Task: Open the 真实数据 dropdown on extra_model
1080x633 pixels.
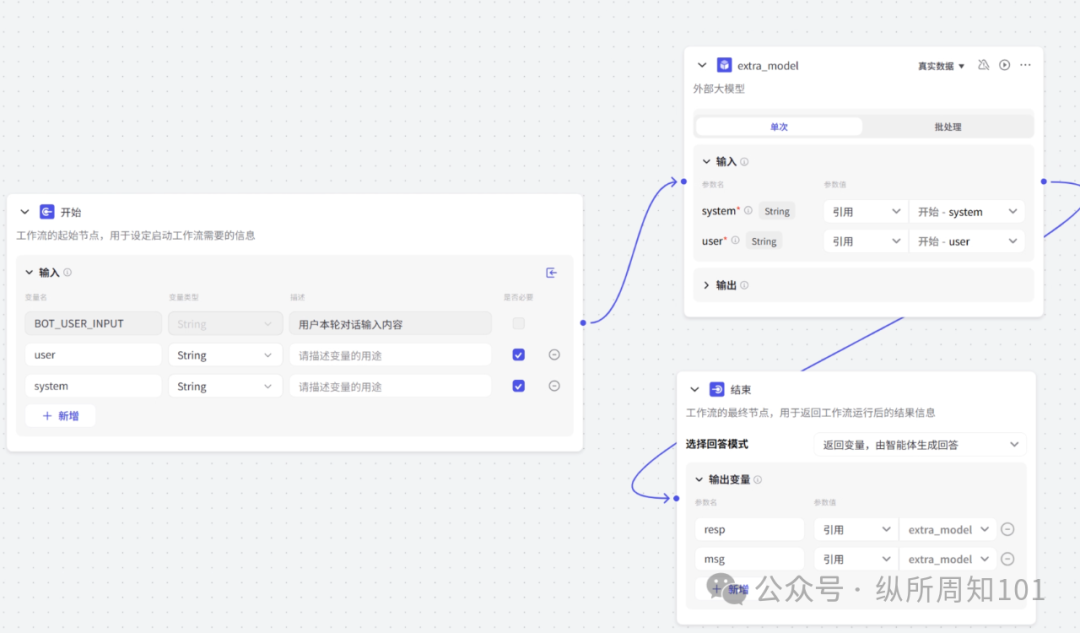Action: coord(938,64)
